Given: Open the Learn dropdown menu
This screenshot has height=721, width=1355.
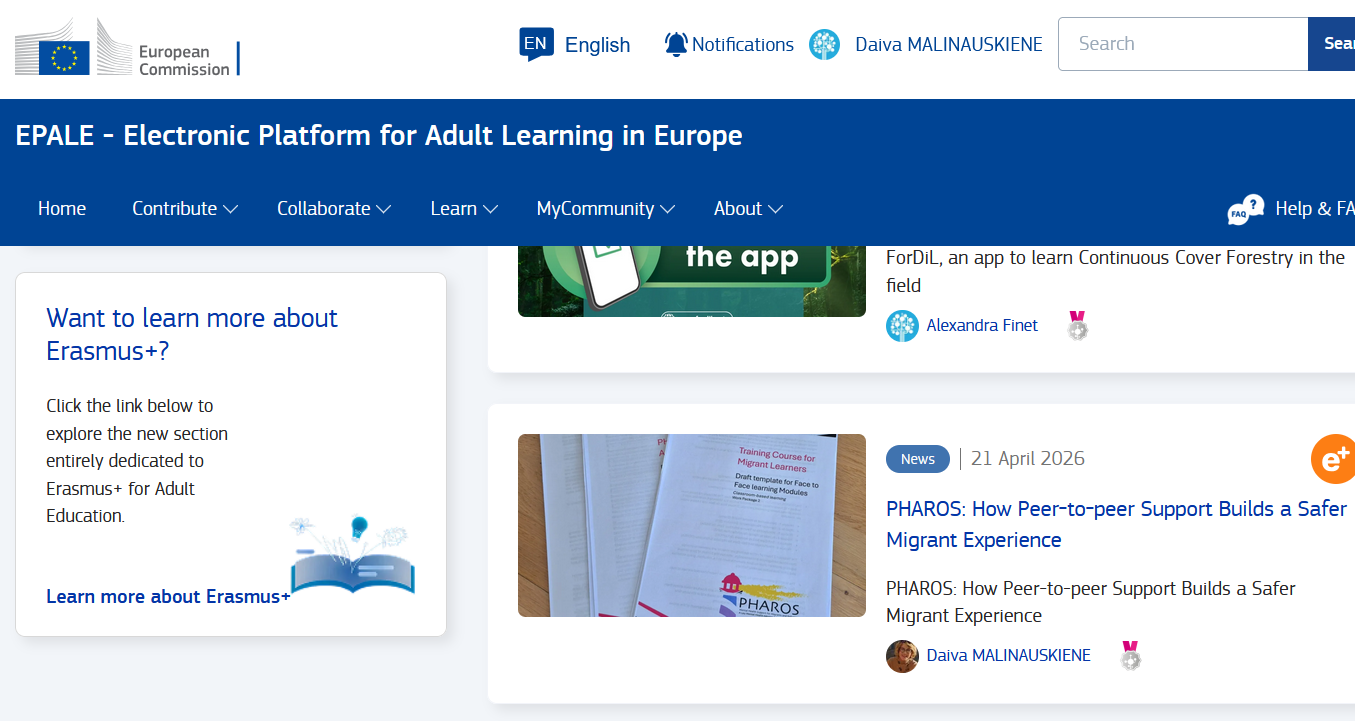Looking at the screenshot, I should (464, 208).
